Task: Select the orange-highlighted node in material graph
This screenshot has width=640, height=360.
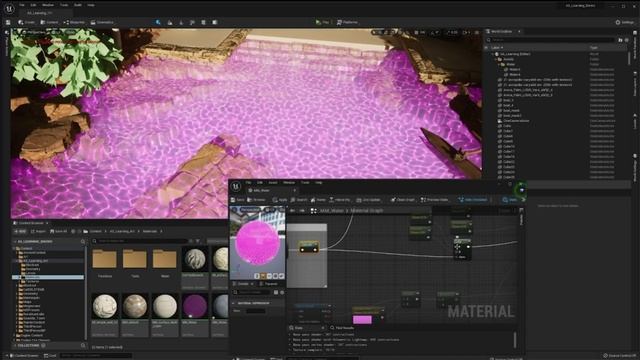Action: [x=309, y=247]
